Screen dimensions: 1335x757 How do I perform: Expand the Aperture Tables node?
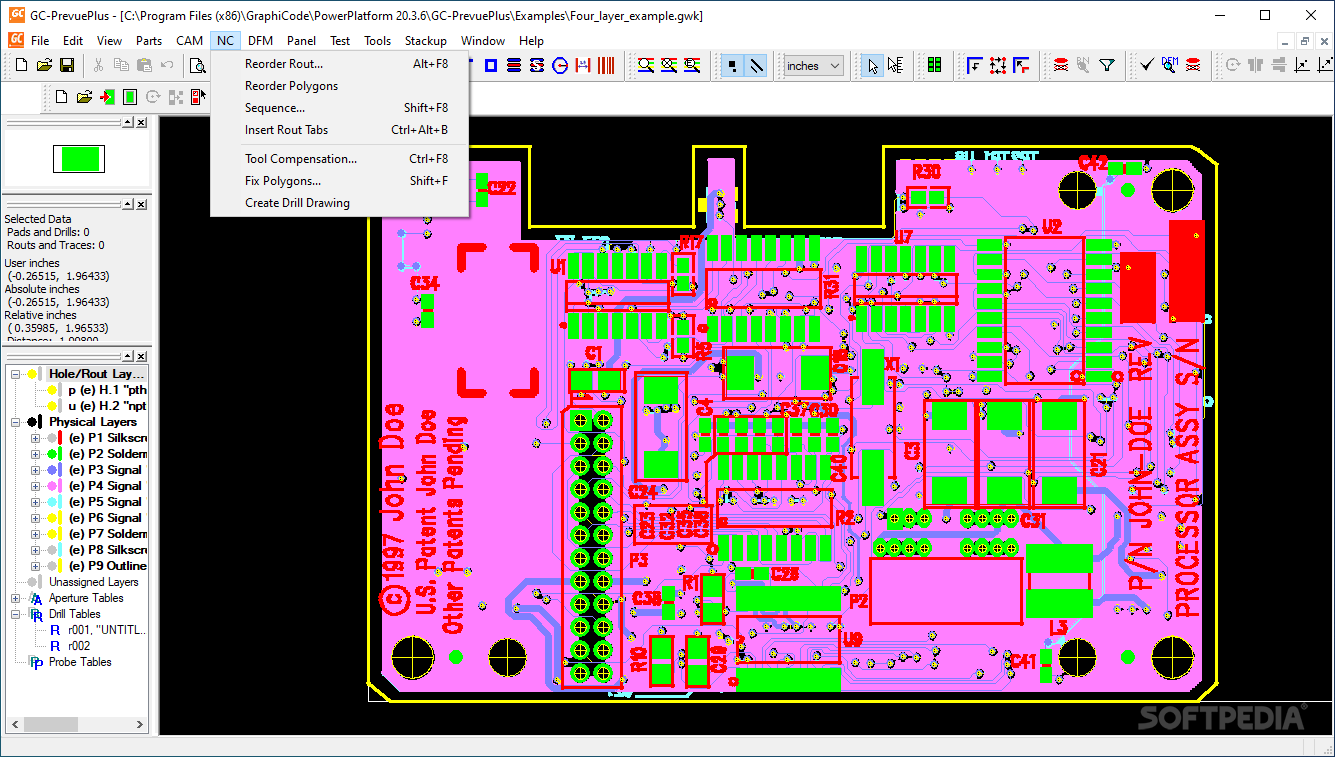pyautogui.click(x=15, y=598)
